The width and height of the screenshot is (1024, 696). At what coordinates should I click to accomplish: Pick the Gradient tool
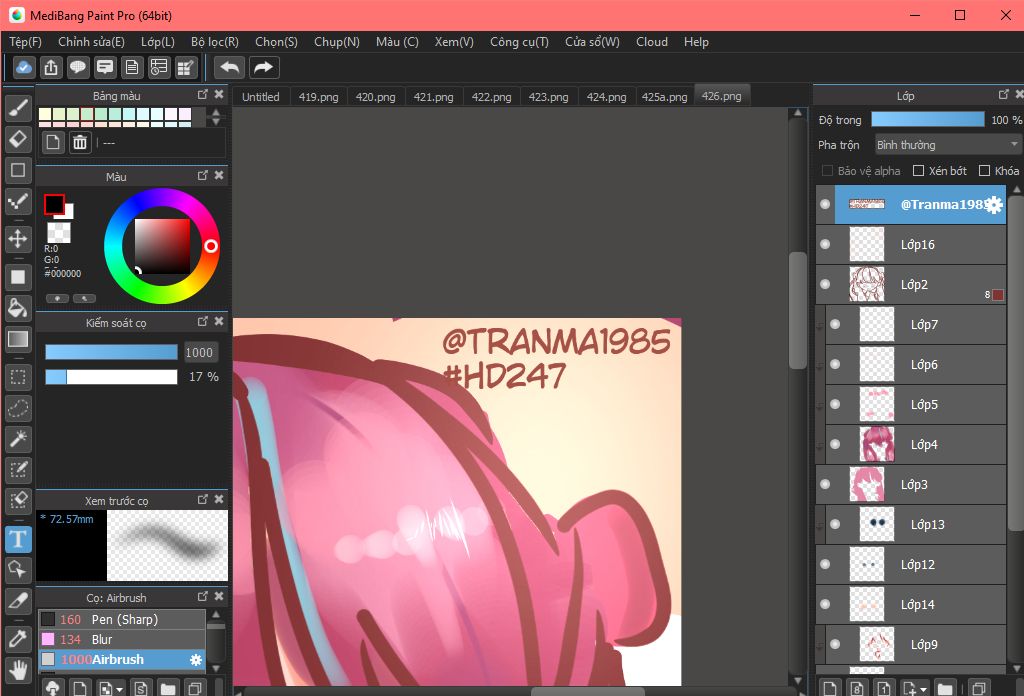[18, 339]
